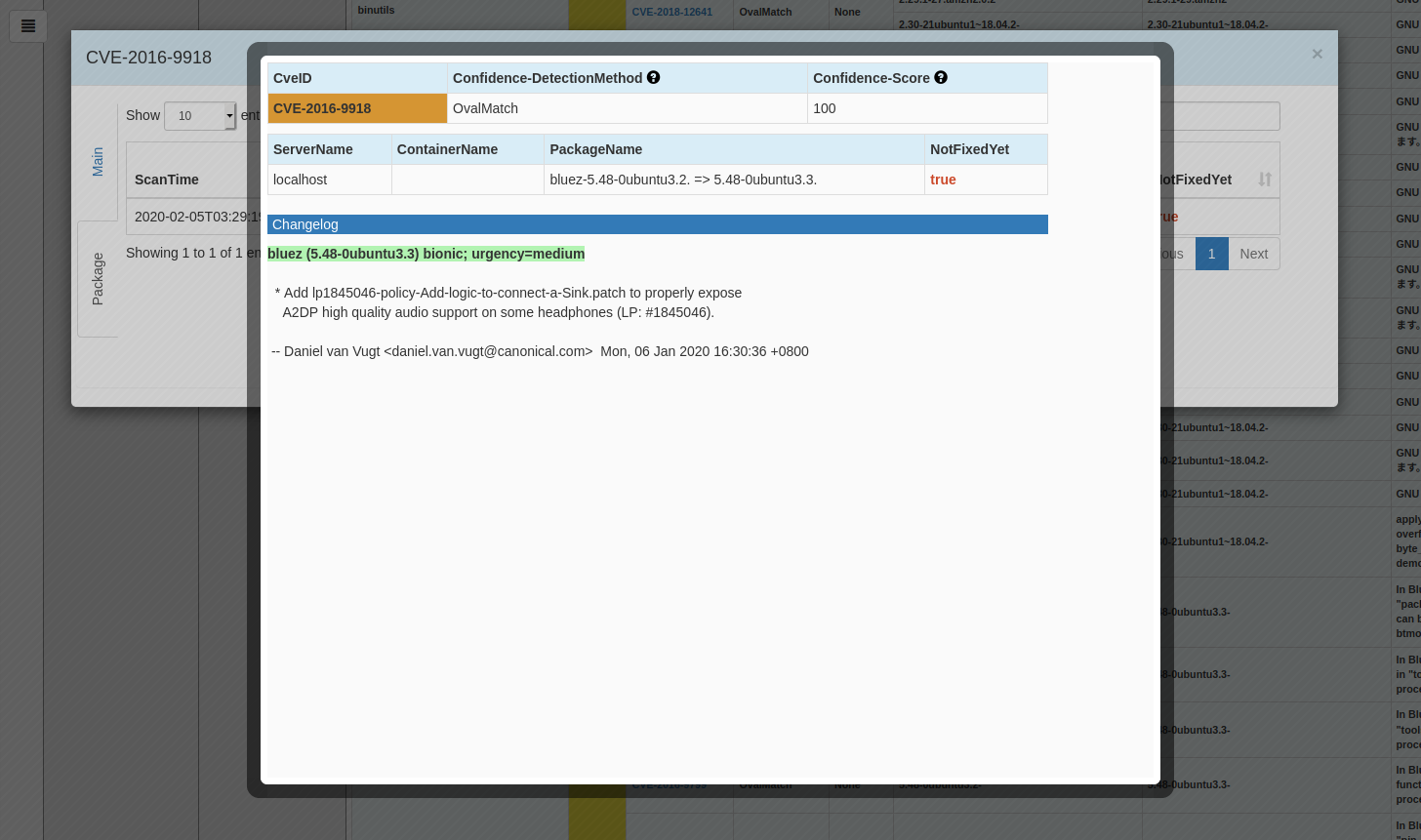
Task: Sort by NotFixedYet column arrows
Action: [1265, 180]
